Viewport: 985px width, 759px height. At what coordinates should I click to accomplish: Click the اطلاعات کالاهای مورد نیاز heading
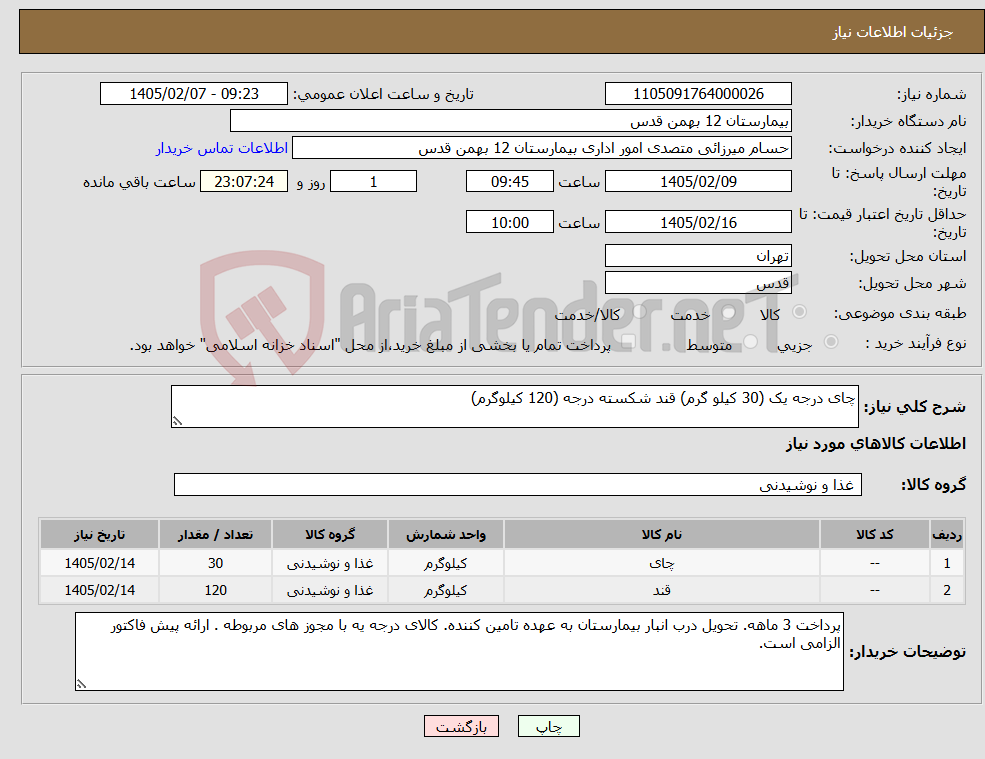coord(876,444)
